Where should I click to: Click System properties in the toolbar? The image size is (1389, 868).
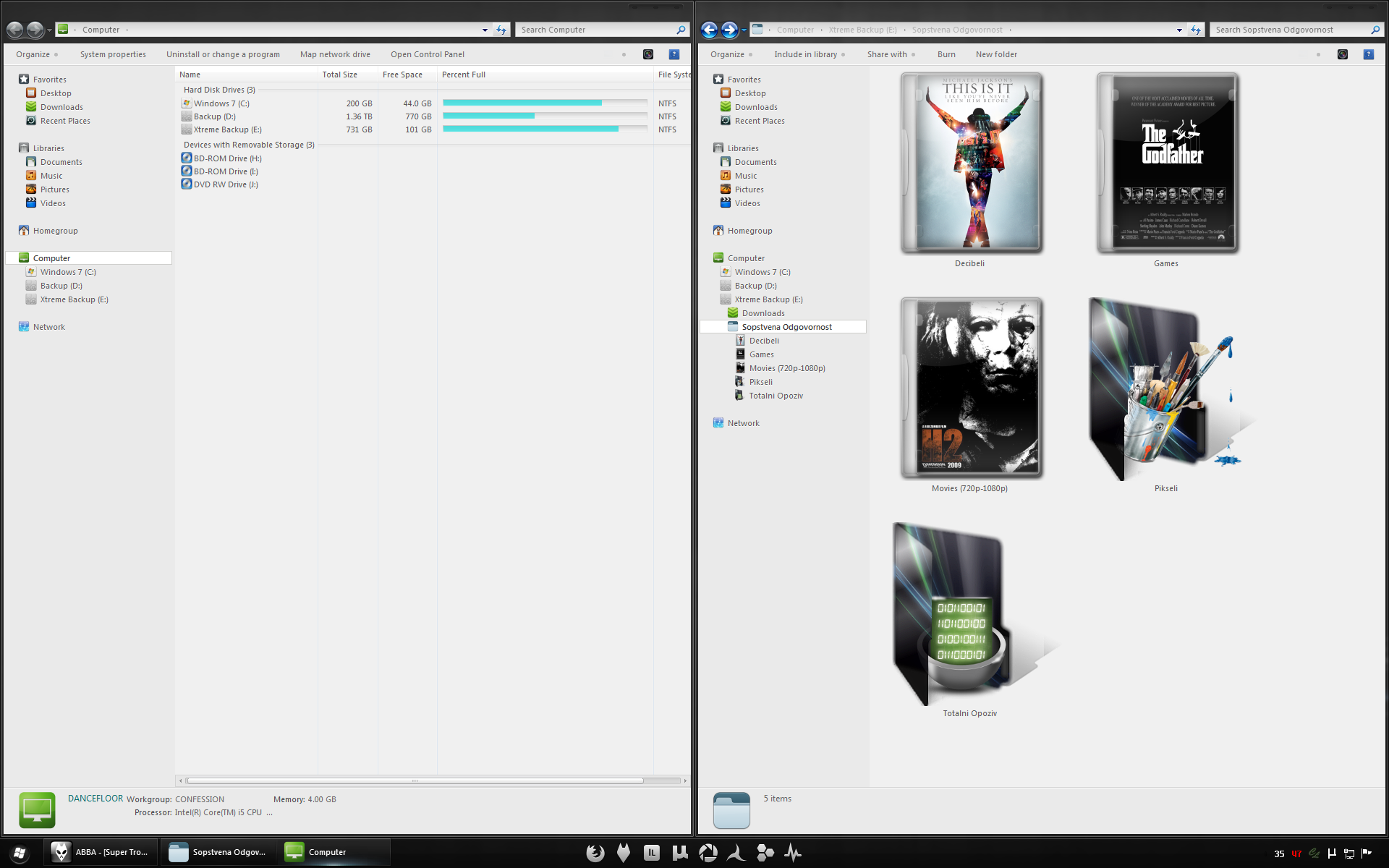coord(113,54)
